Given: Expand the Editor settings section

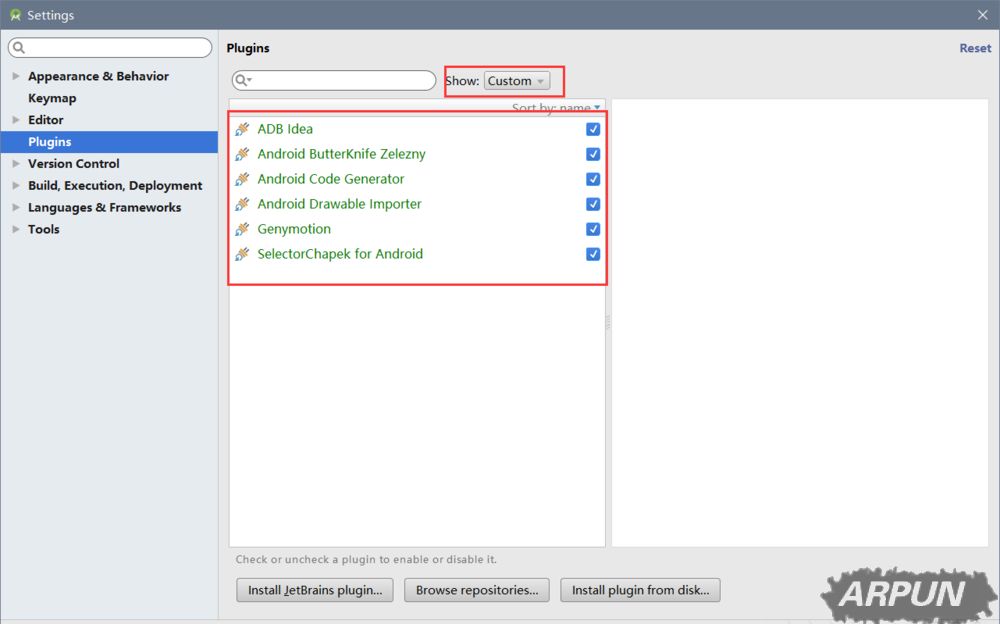Looking at the screenshot, I should pos(16,119).
